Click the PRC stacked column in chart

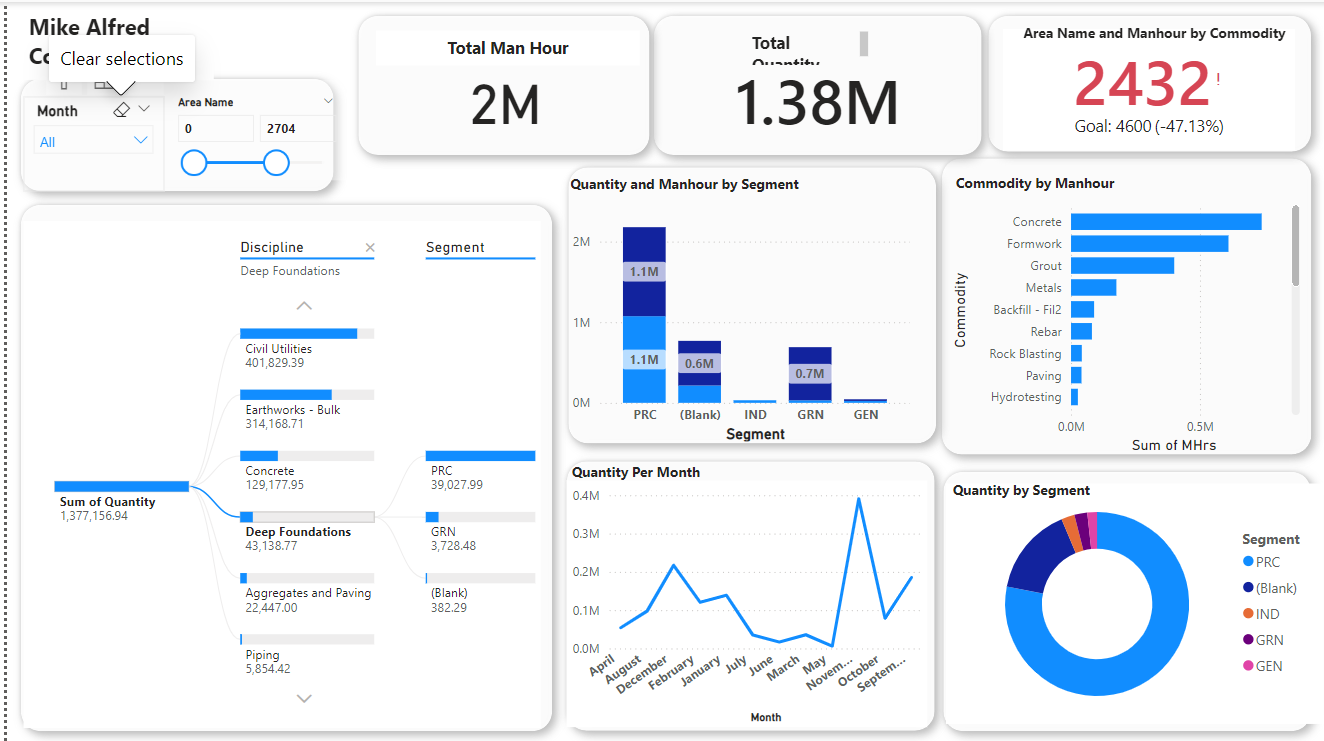[x=644, y=314]
